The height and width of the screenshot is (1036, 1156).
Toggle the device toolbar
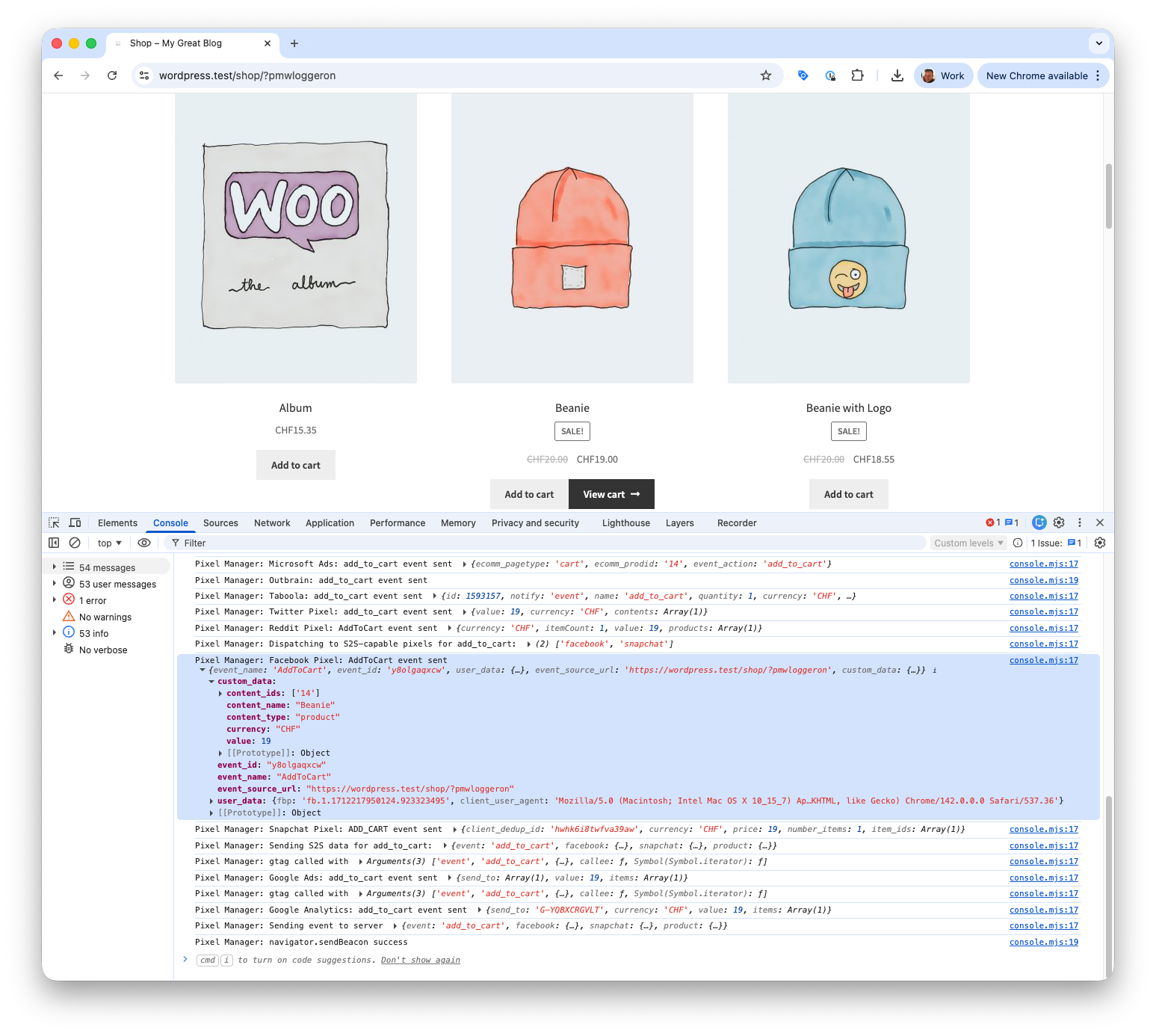(75, 522)
